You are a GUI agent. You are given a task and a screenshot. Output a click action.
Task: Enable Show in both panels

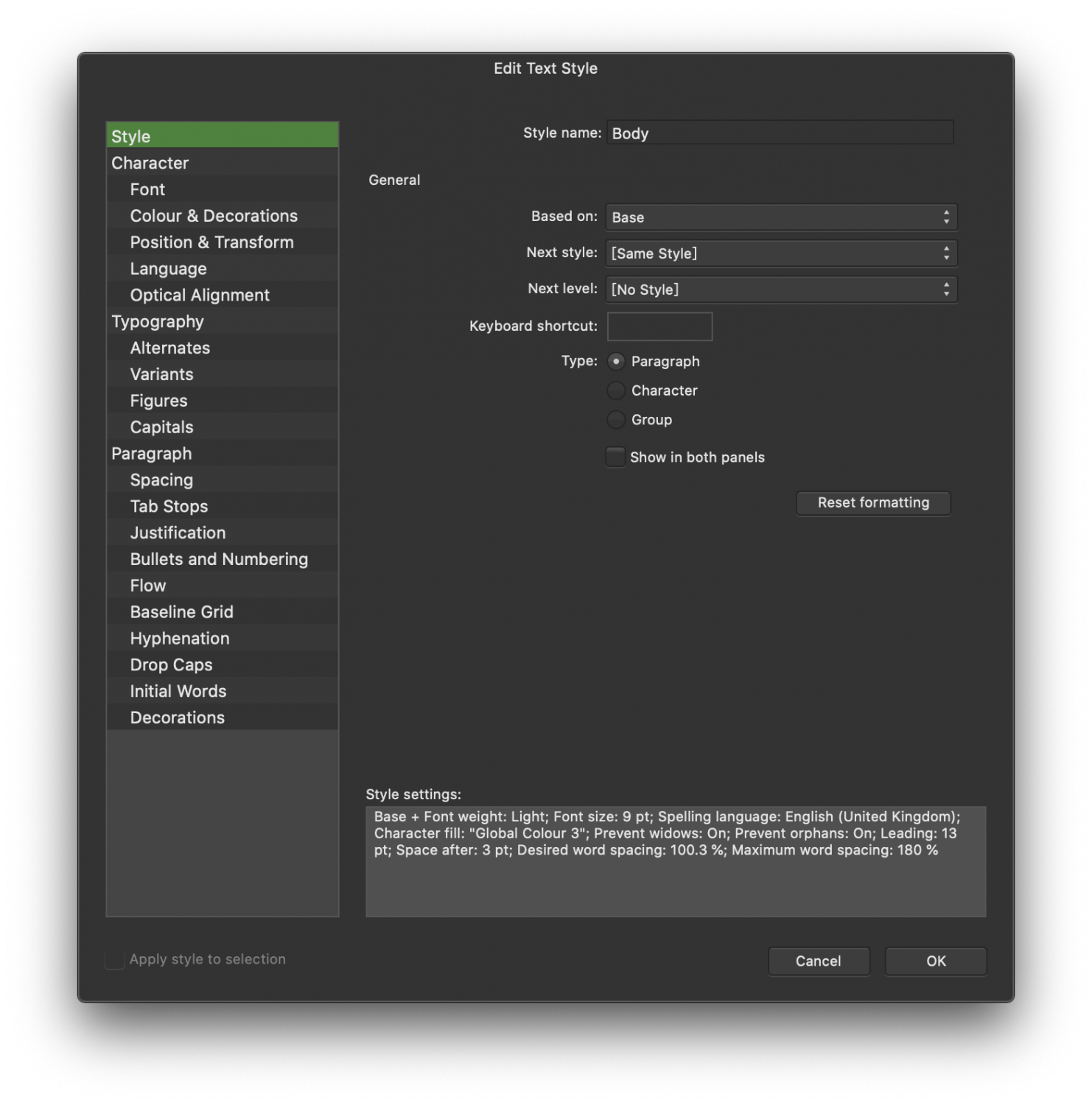point(616,457)
